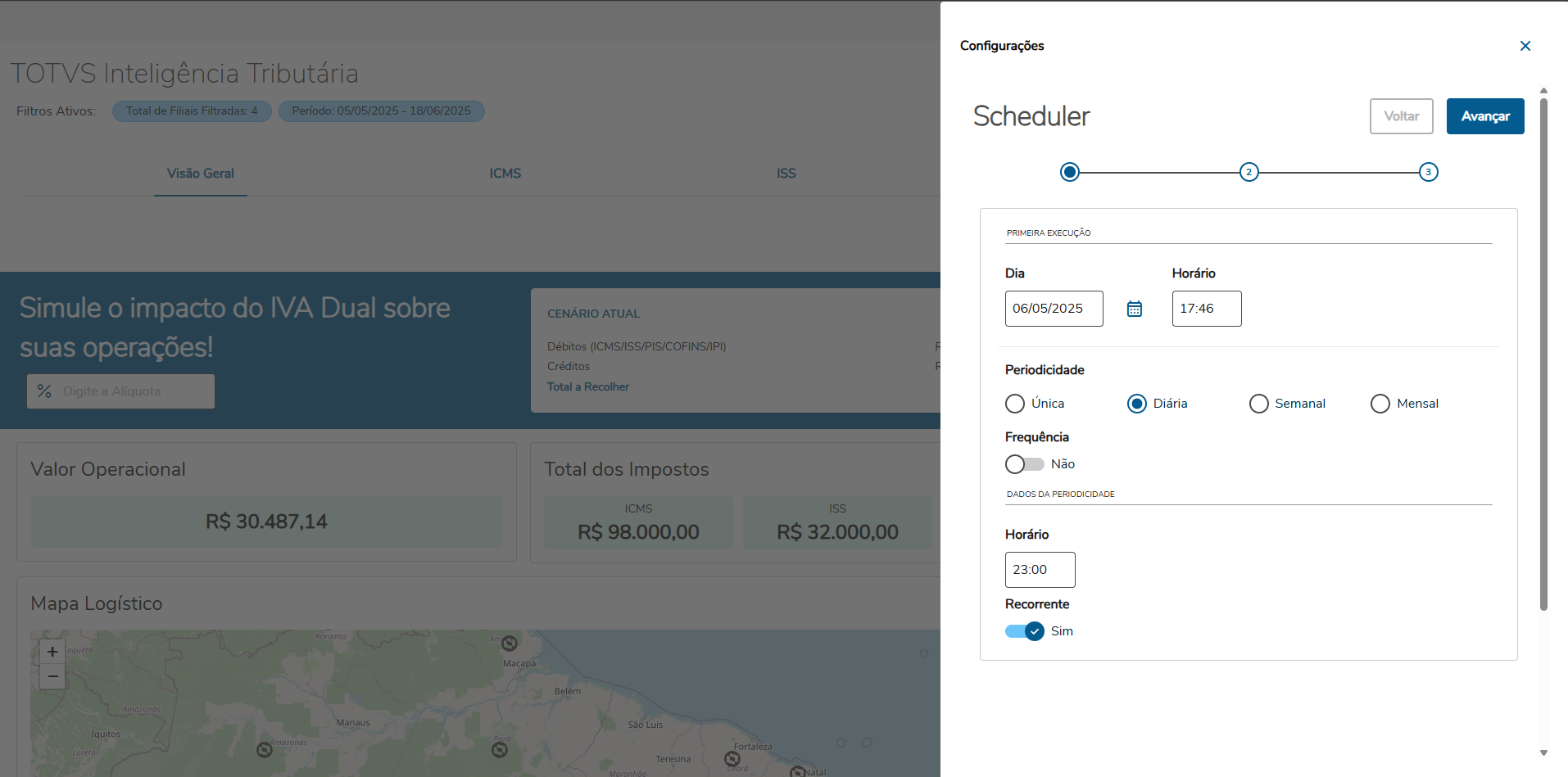
Task: Click the Configurações panel scrollbar thumb
Action: click(1543, 355)
